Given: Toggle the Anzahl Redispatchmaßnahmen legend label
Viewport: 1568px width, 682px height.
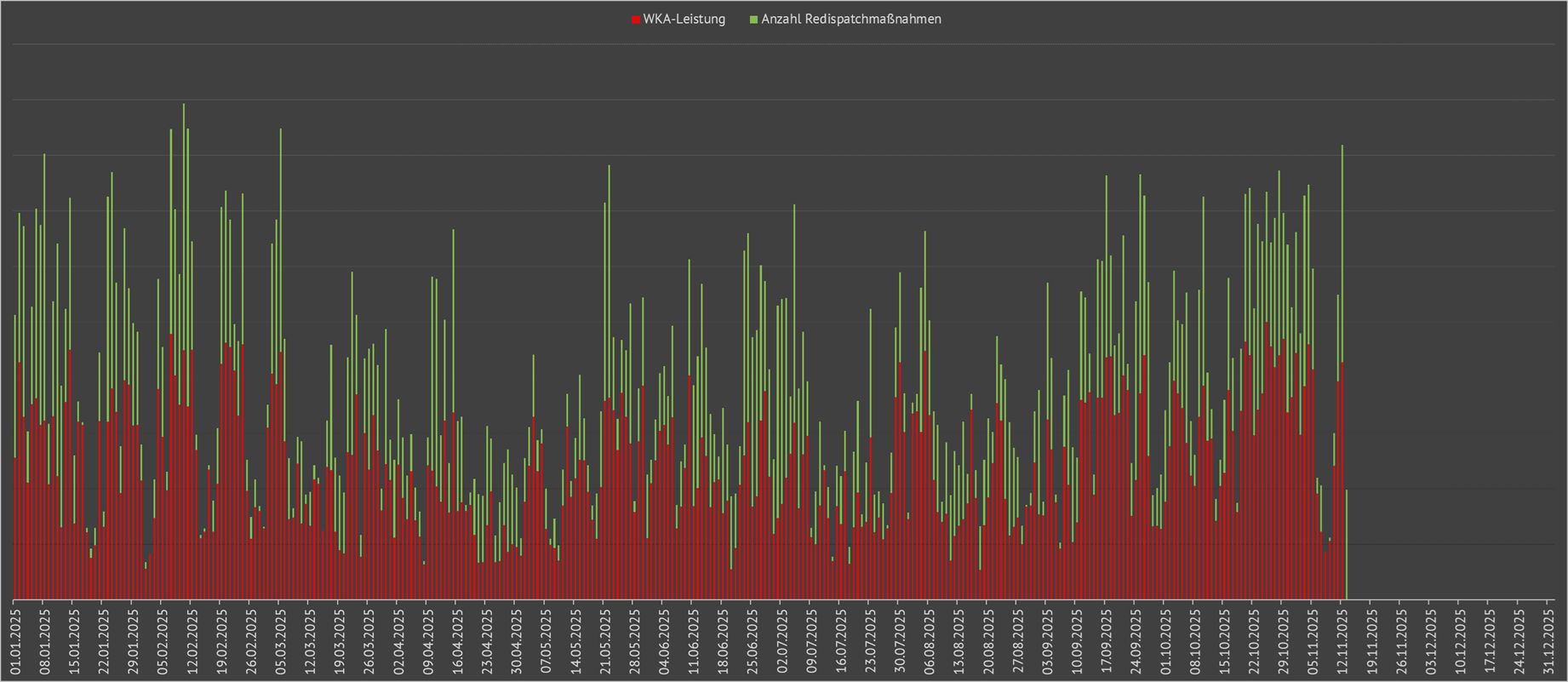Looking at the screenshot, I should click(850, 20).
